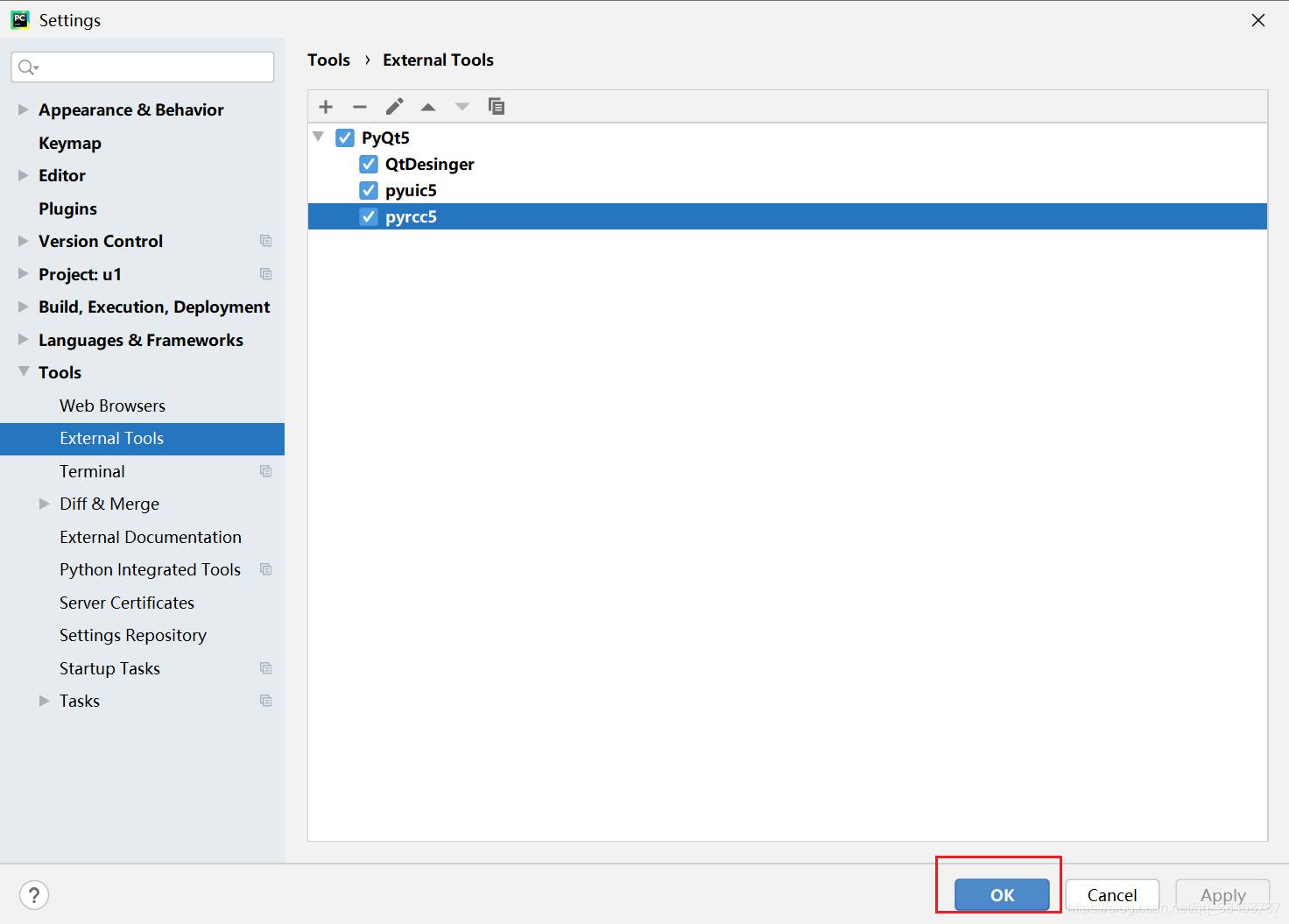
Task: Uncheck the QtDesinger tool checkbox
Action: pos(369,164)
